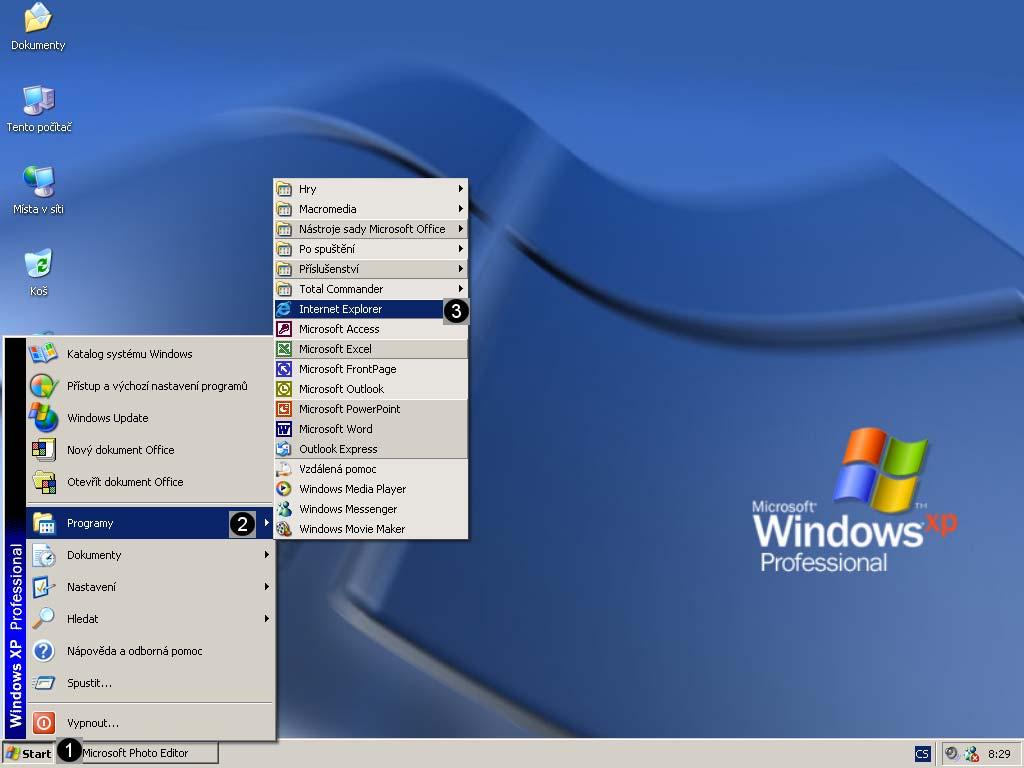Click the Internet Explorer icon in Programs
Image resolution: width=1024 pixels, height=768 pixels.
284,309
